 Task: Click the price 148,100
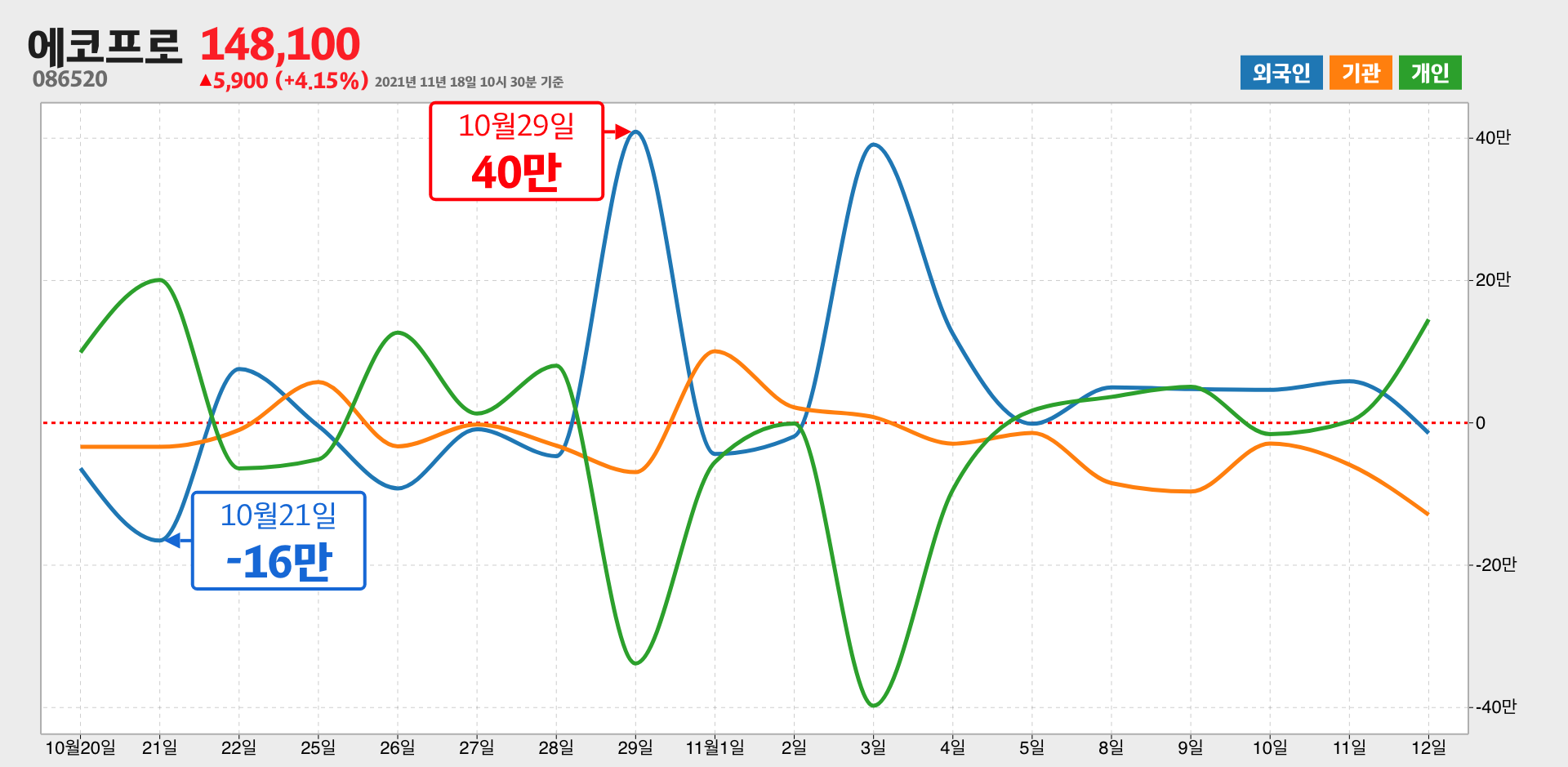(279, 44)
